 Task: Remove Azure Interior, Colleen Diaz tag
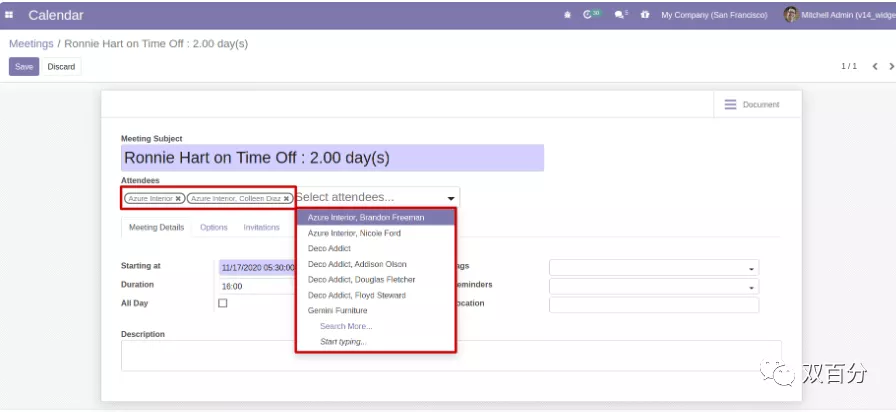pyautogui.click(x=286, y=198)
